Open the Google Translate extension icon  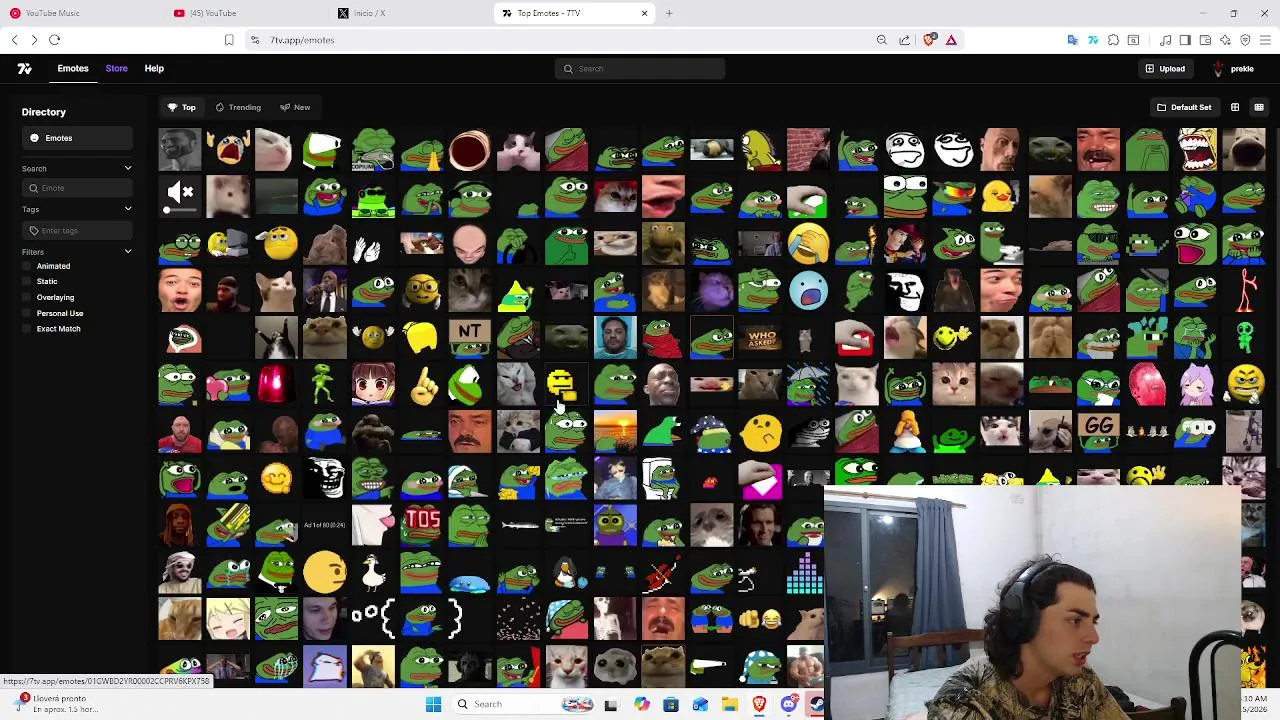[x=1073, y=40]
